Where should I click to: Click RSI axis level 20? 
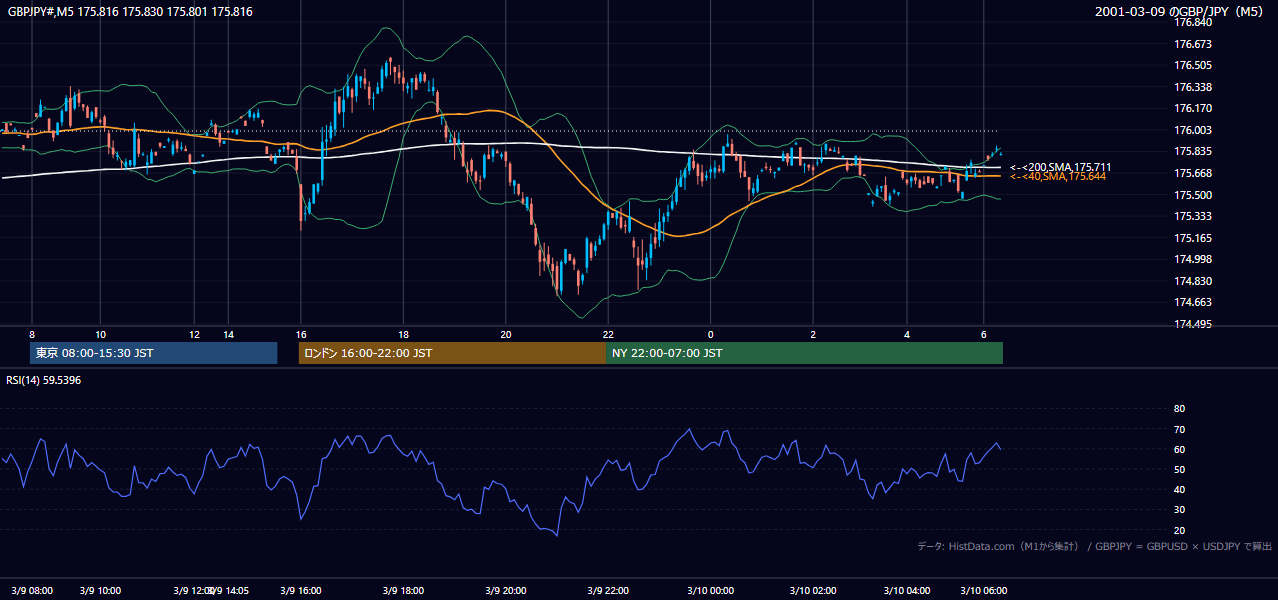coord(1179,530)
